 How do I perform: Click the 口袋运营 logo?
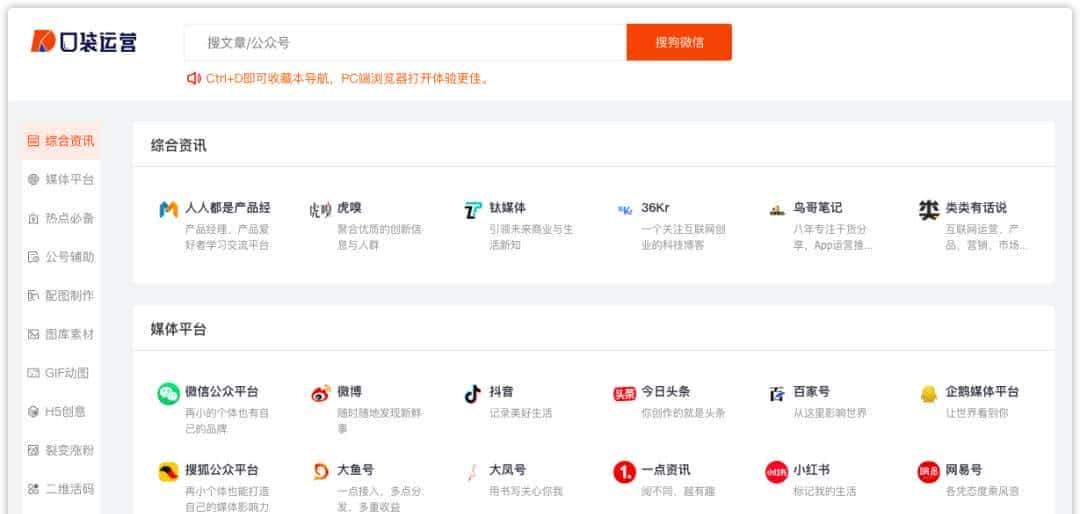pyautogui.click(x=83, y=42)
